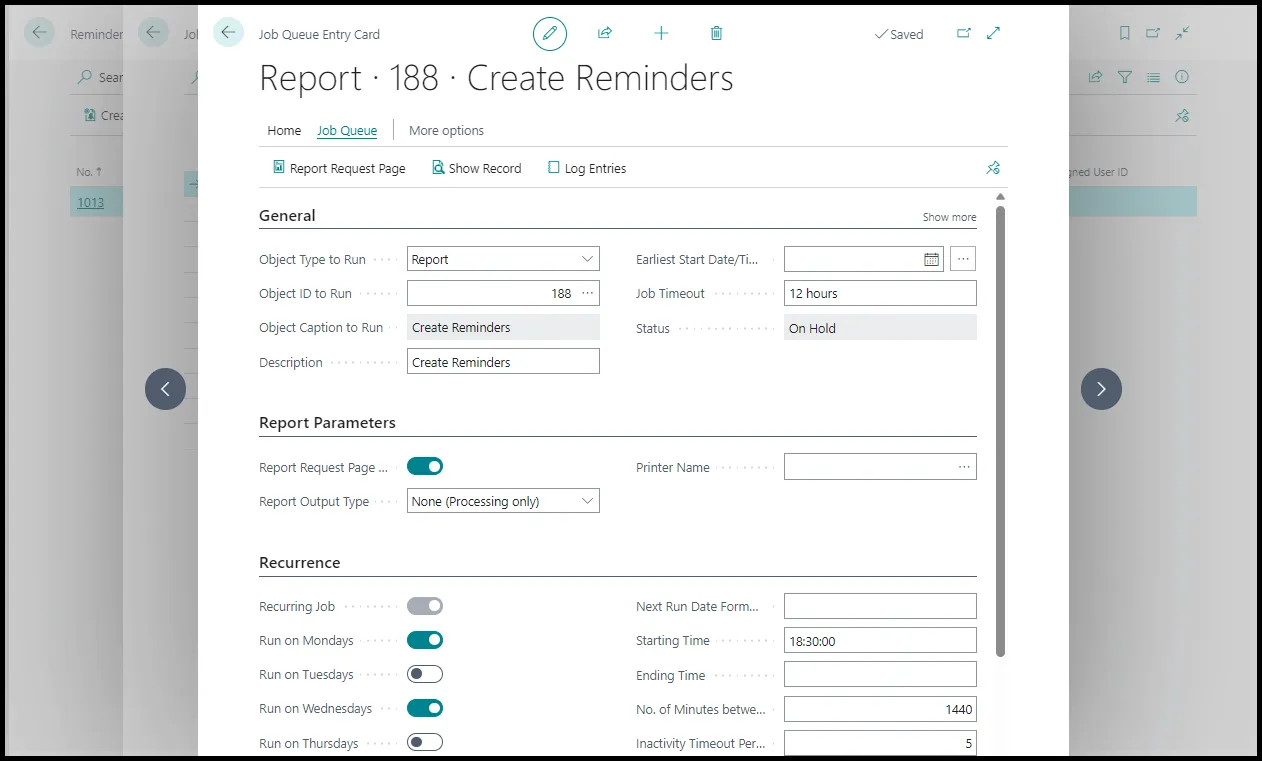Click the Starting Time field
The height and width of the screenshot is (761, 1262).
tap(880, 641)
